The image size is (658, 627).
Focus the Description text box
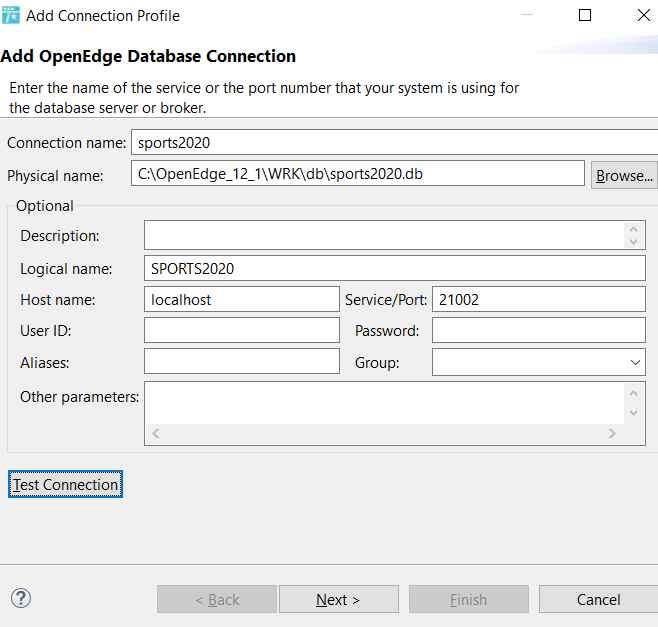point(384,235)
